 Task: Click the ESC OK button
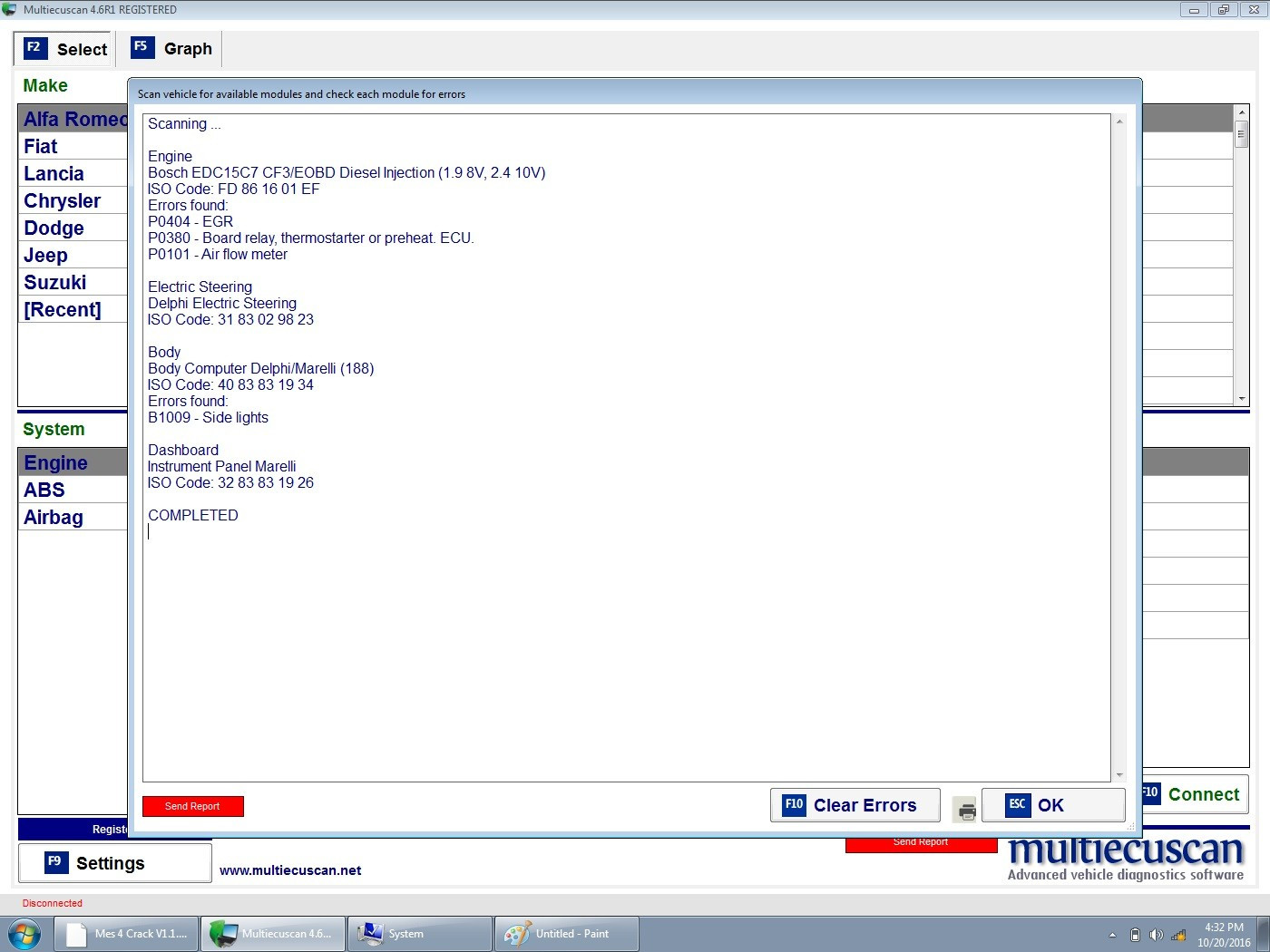(x=1053, y=805)
